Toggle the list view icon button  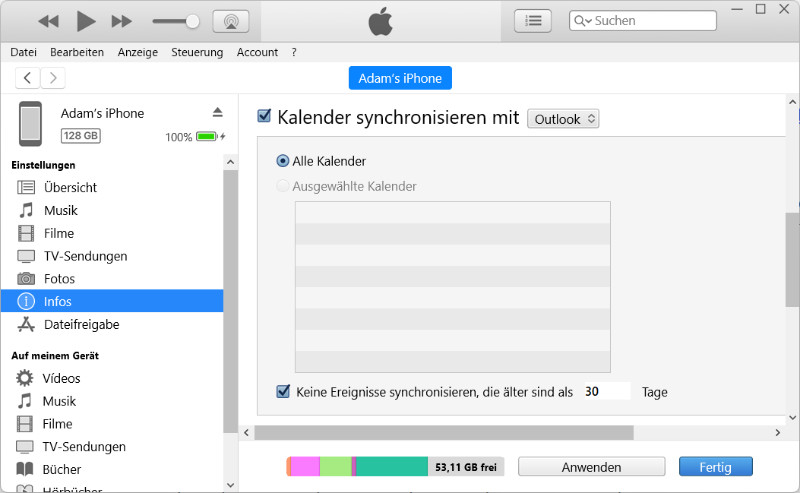click(533, 21)
